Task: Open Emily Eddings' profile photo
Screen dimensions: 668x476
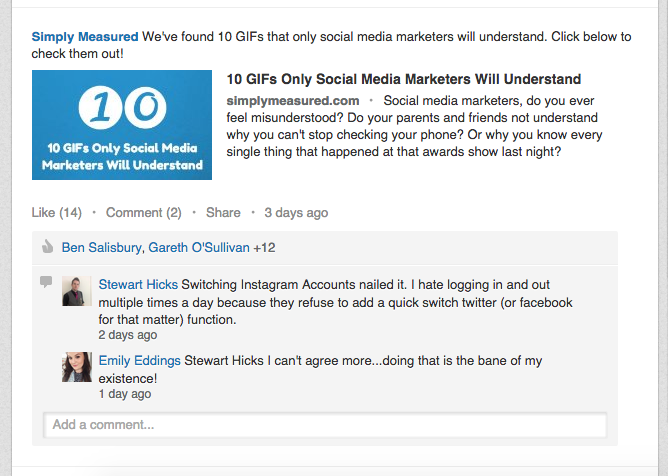Action: coord(77,367)
